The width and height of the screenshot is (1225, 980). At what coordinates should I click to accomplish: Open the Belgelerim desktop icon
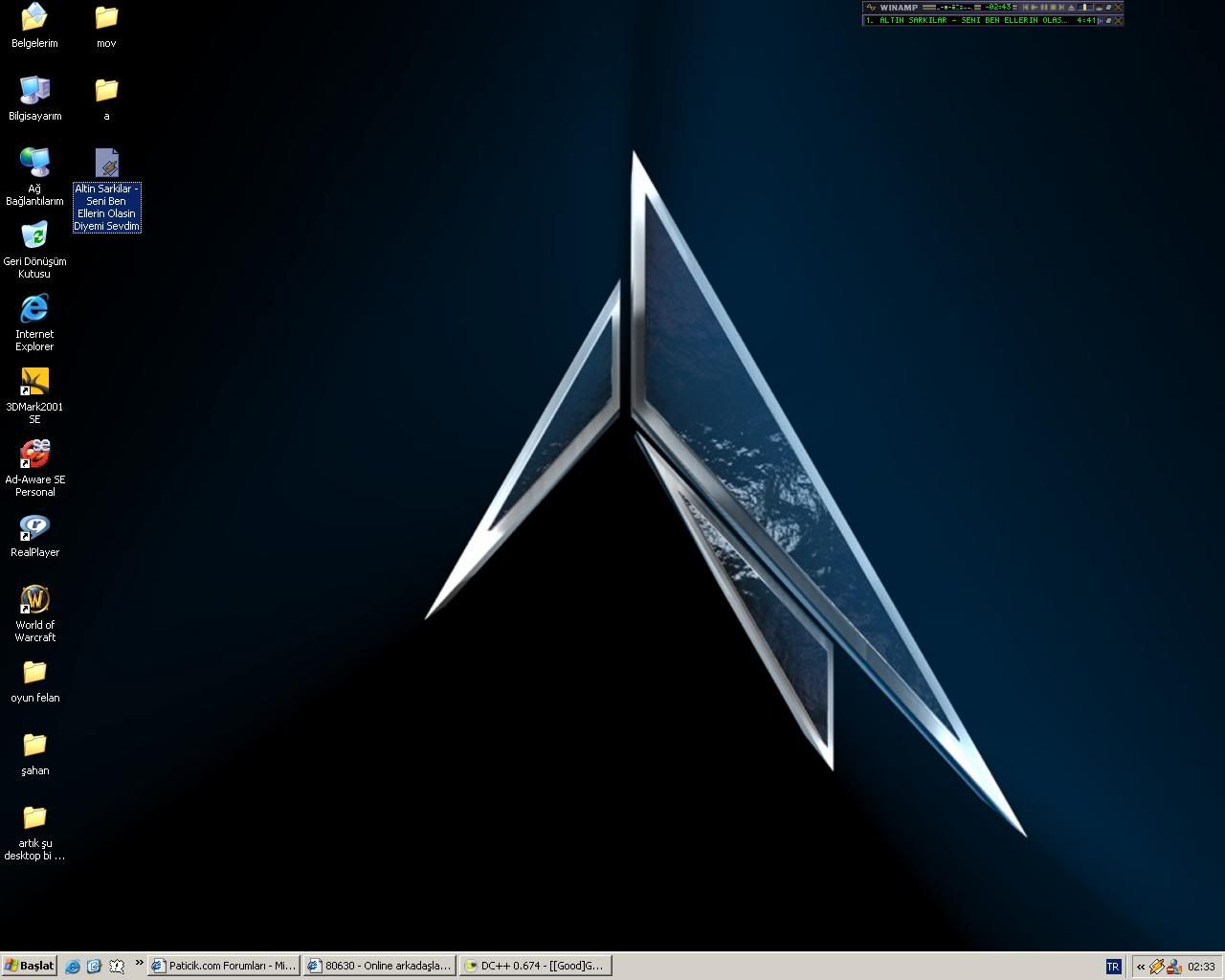[34, 26]
